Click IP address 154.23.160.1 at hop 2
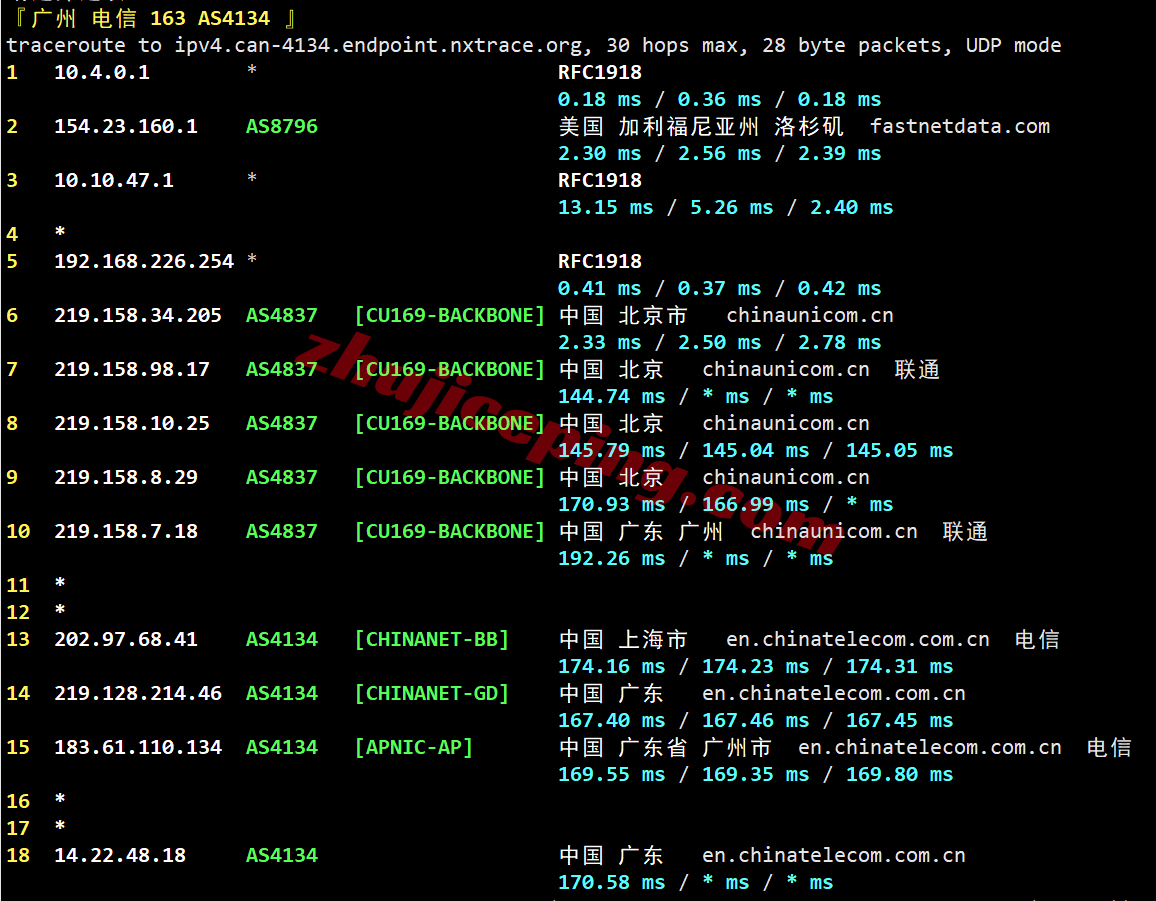 click(x=126, y=126)
